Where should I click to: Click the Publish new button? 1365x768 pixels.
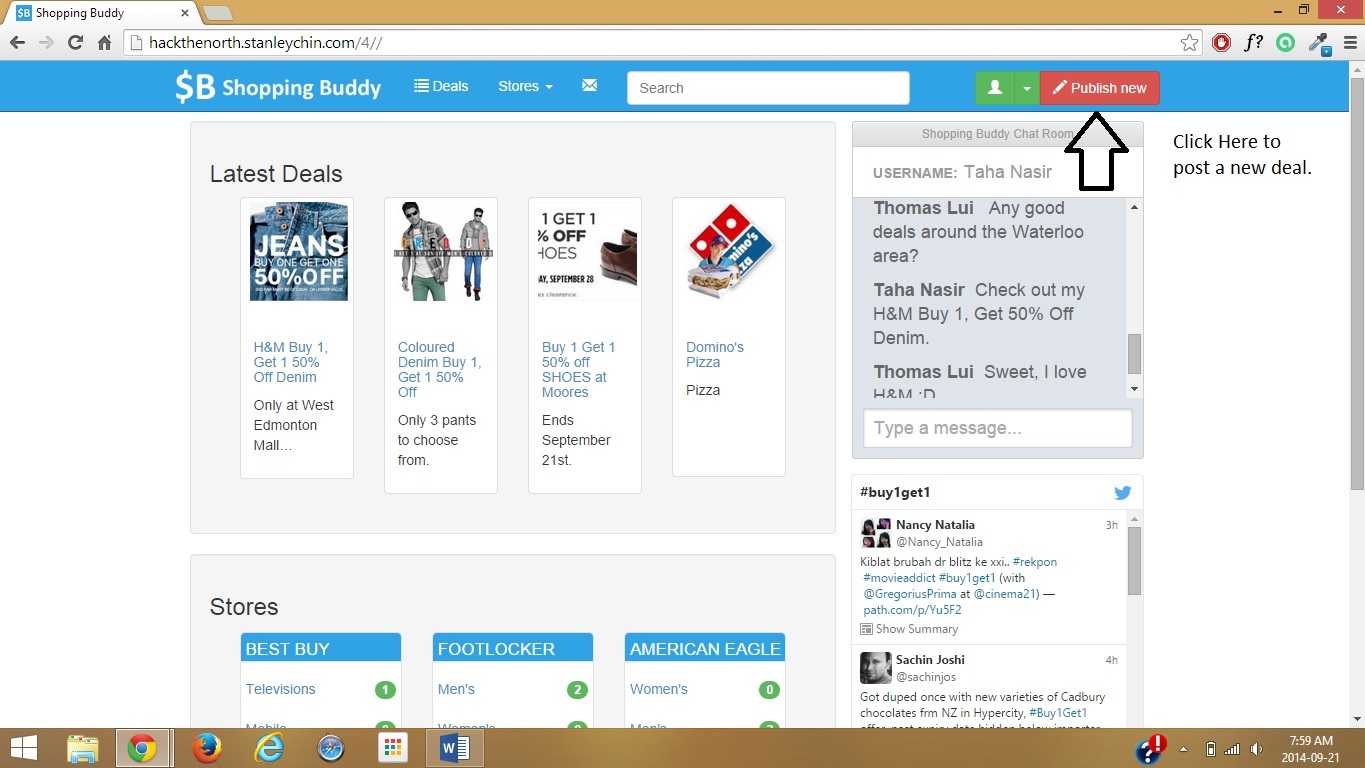1100,88
